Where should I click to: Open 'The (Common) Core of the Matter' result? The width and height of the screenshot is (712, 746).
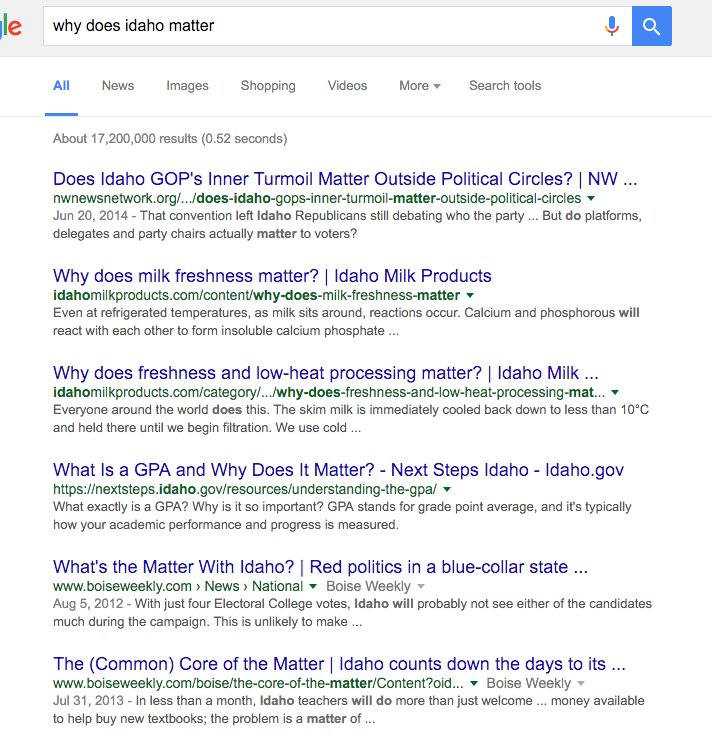339,664
